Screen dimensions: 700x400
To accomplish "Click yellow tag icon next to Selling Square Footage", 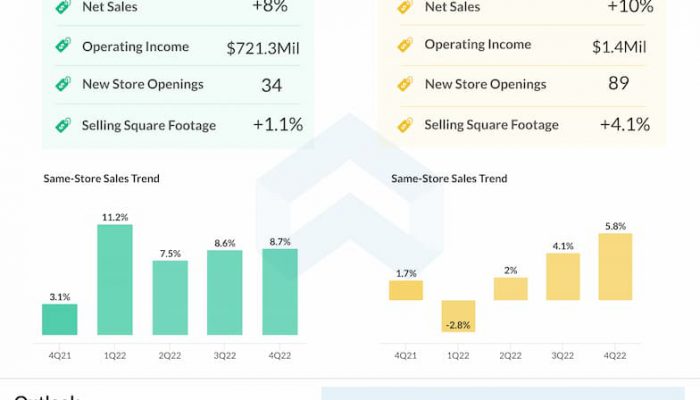I will (405, 125).
